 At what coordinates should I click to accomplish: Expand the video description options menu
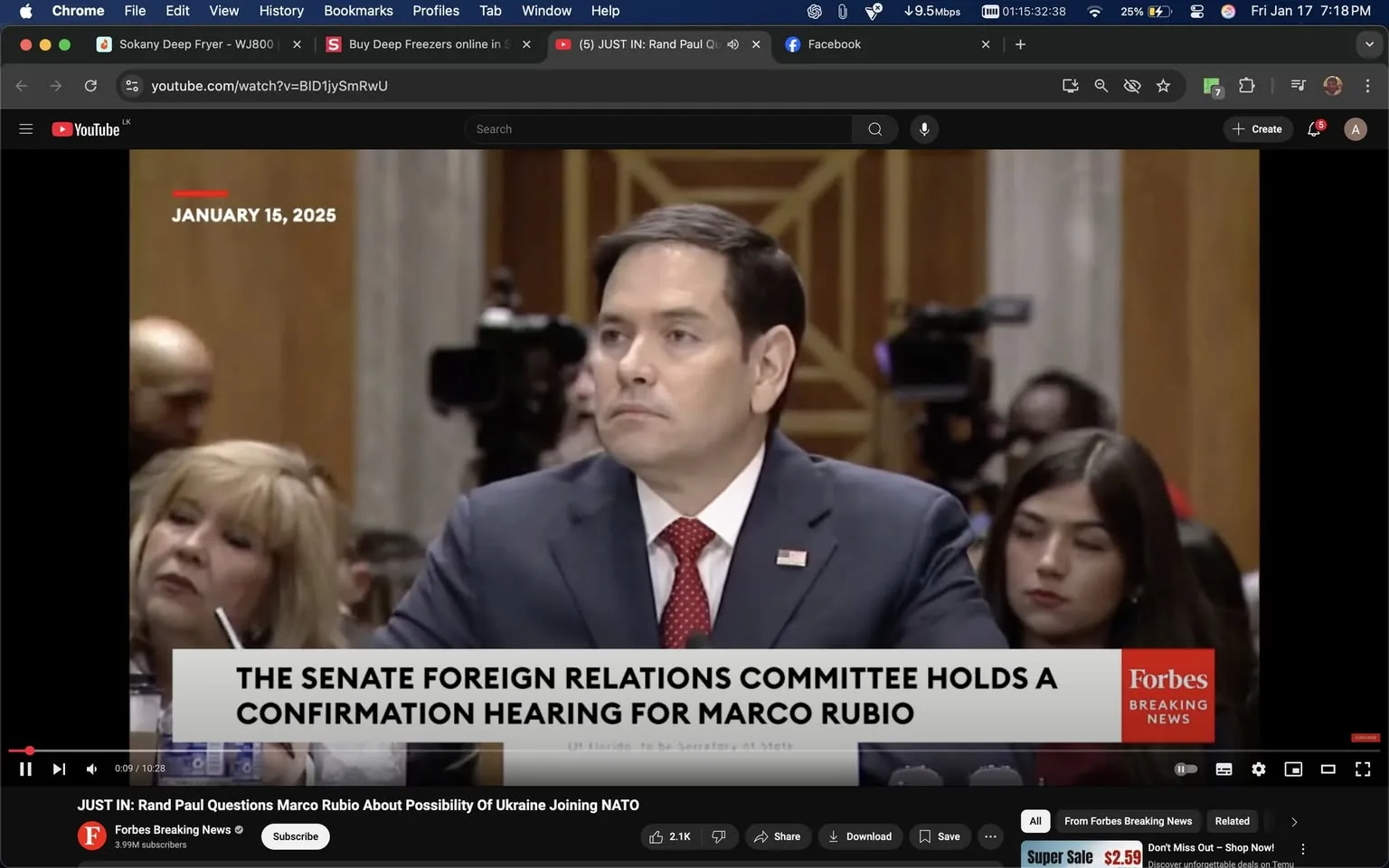pyautogui.click(x=989, y=836)
